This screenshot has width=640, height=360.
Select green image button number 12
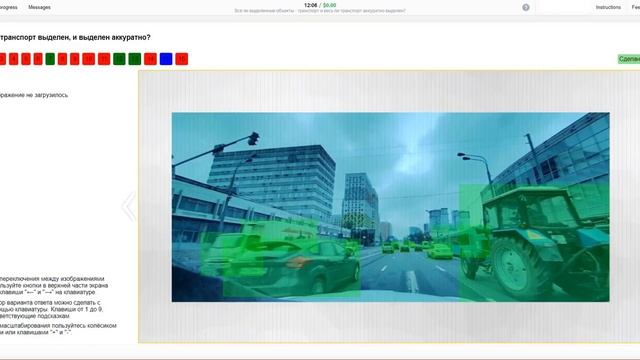pyautogui.click(x=119, y=59)
